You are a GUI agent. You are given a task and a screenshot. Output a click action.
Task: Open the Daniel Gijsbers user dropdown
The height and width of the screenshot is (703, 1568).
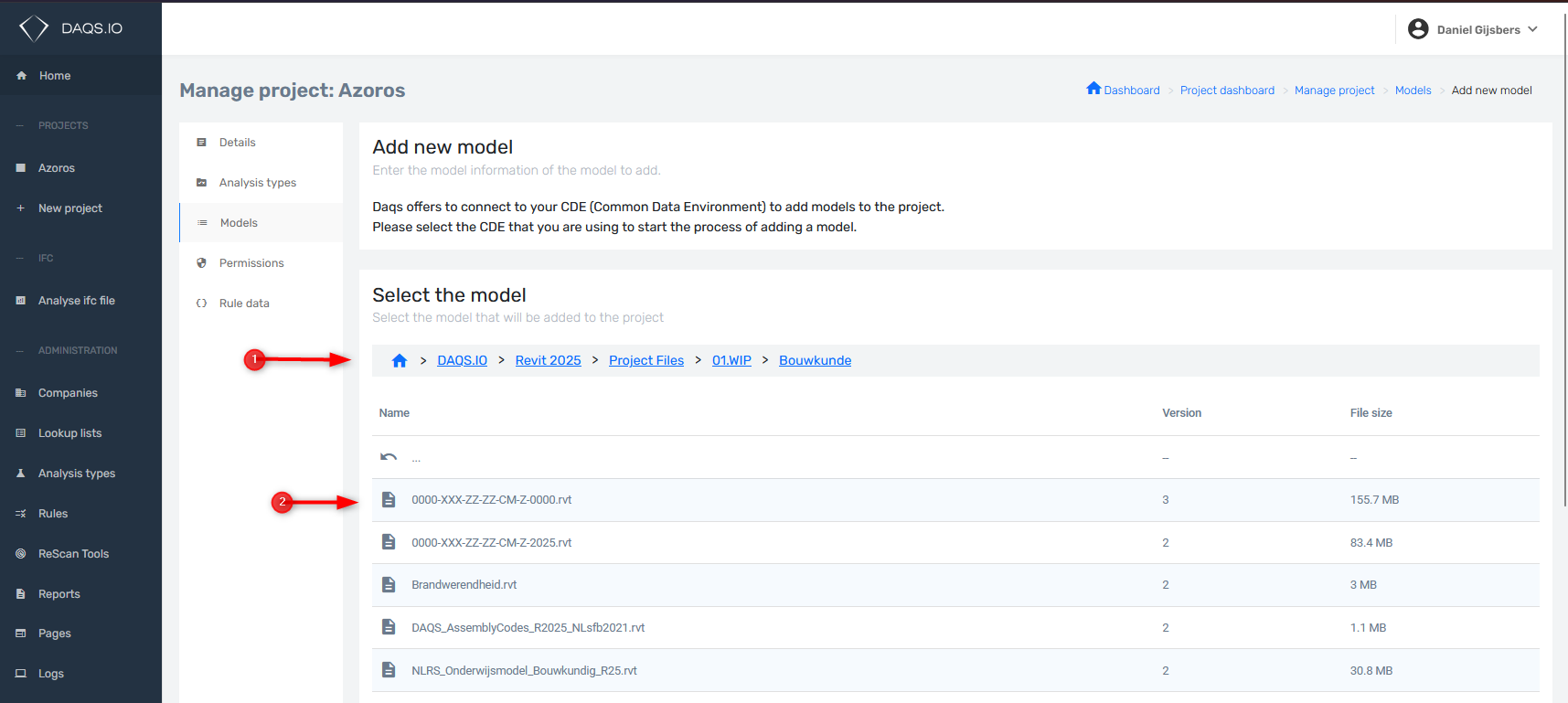point(1473,29)
